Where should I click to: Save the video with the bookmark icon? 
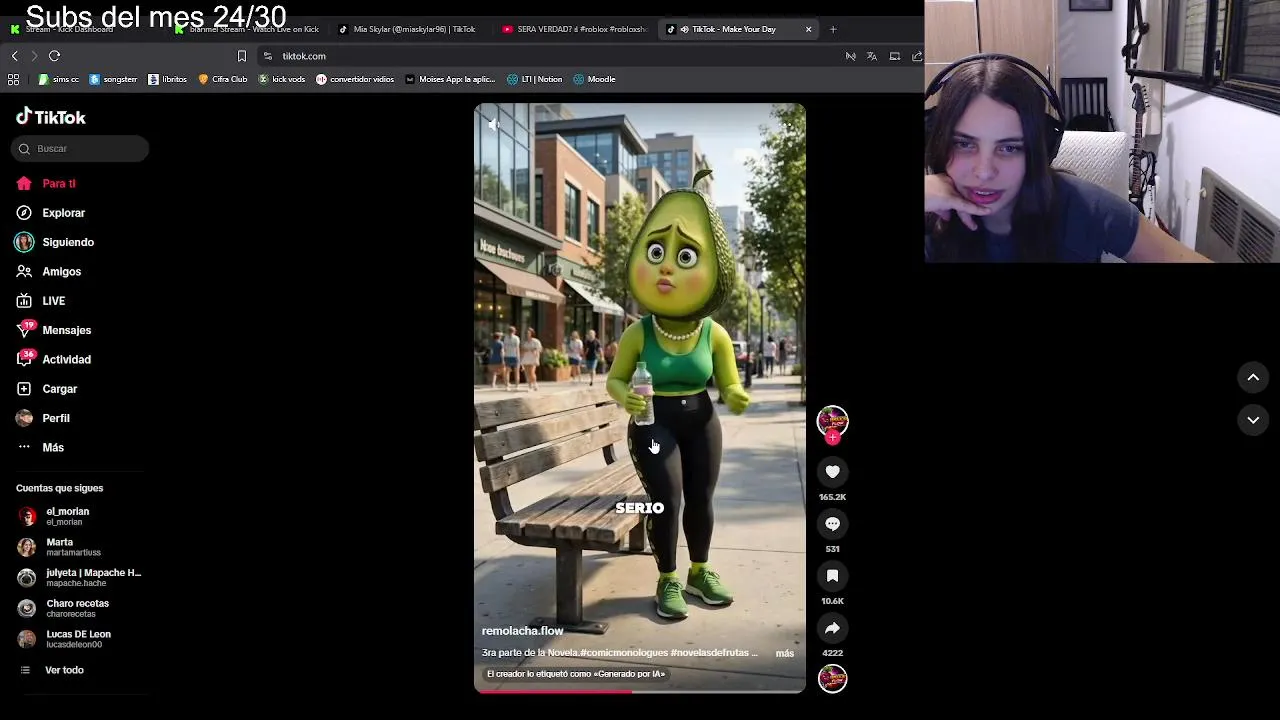coord(832,576)
